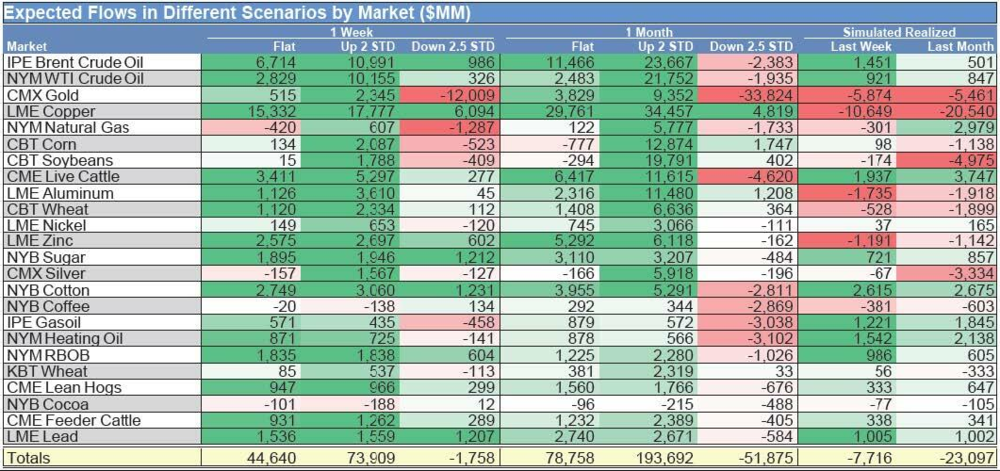The height and width of the screenshot is (471, 1000).
Task: Select the 1 Month group header
Action: coord(651,32)
